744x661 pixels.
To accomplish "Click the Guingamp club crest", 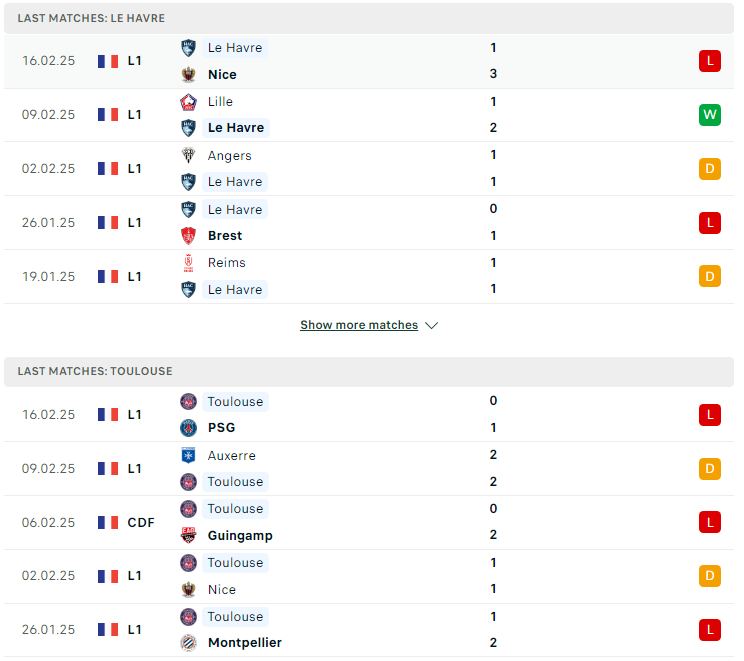I will tap(188, 535).
